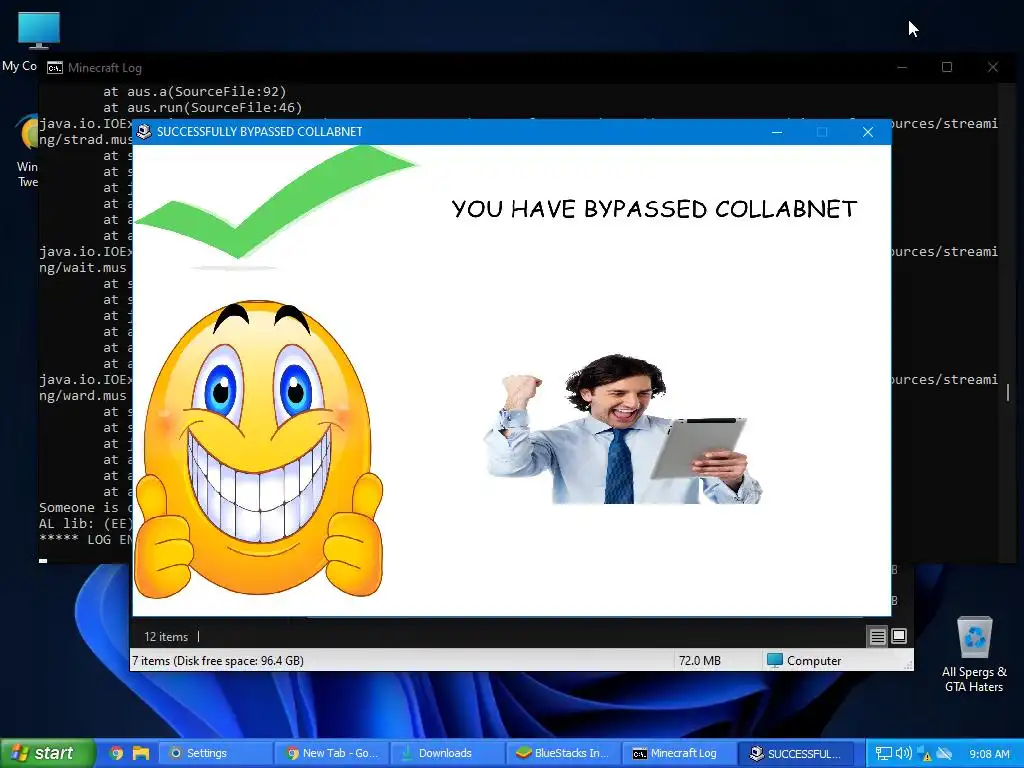Image resolution: width=1024 pixels, height=768 pixels.
Task: Click log line at aus.run(SourceFile:46)
Action: click(x=202, y=107)
